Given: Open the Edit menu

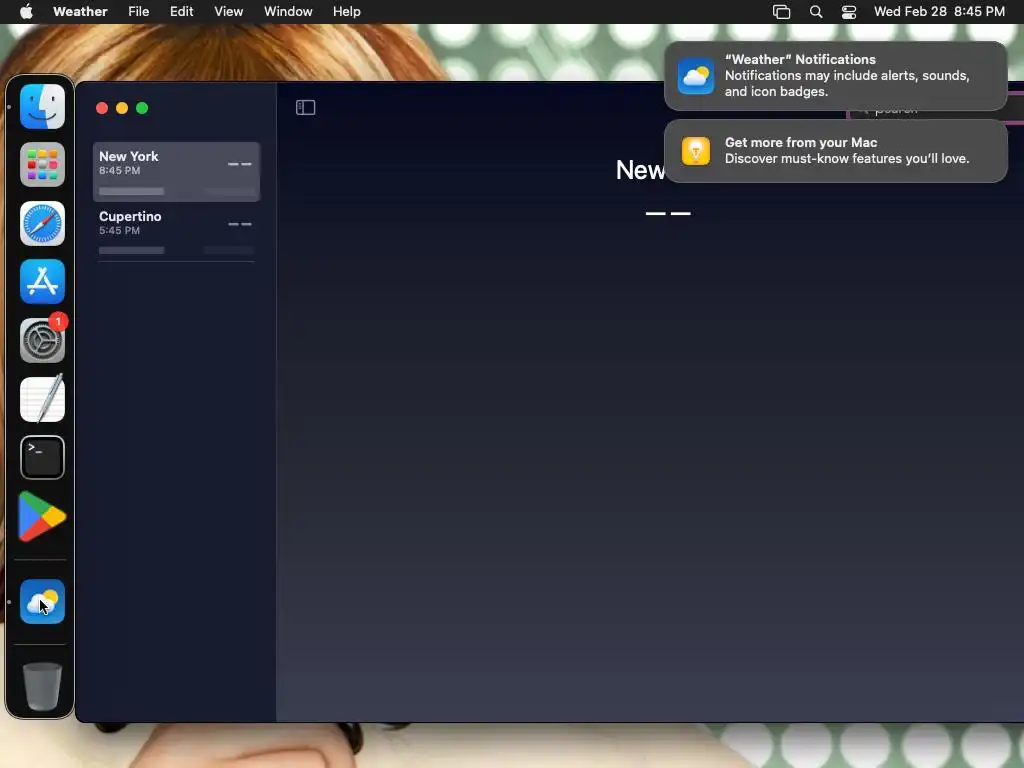Looking at the screenshot, I should coord(182,12).
